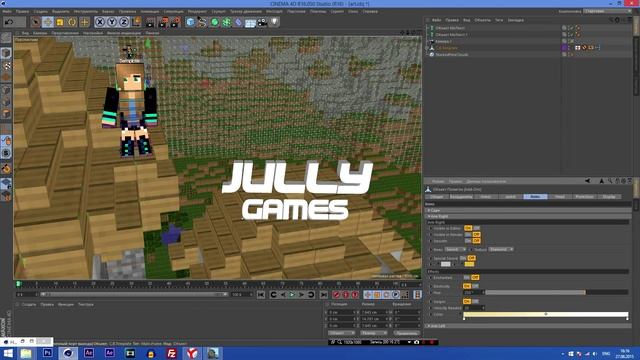Toggle the Y axis lock
This screenshot has width=640, height=360.
112,22
